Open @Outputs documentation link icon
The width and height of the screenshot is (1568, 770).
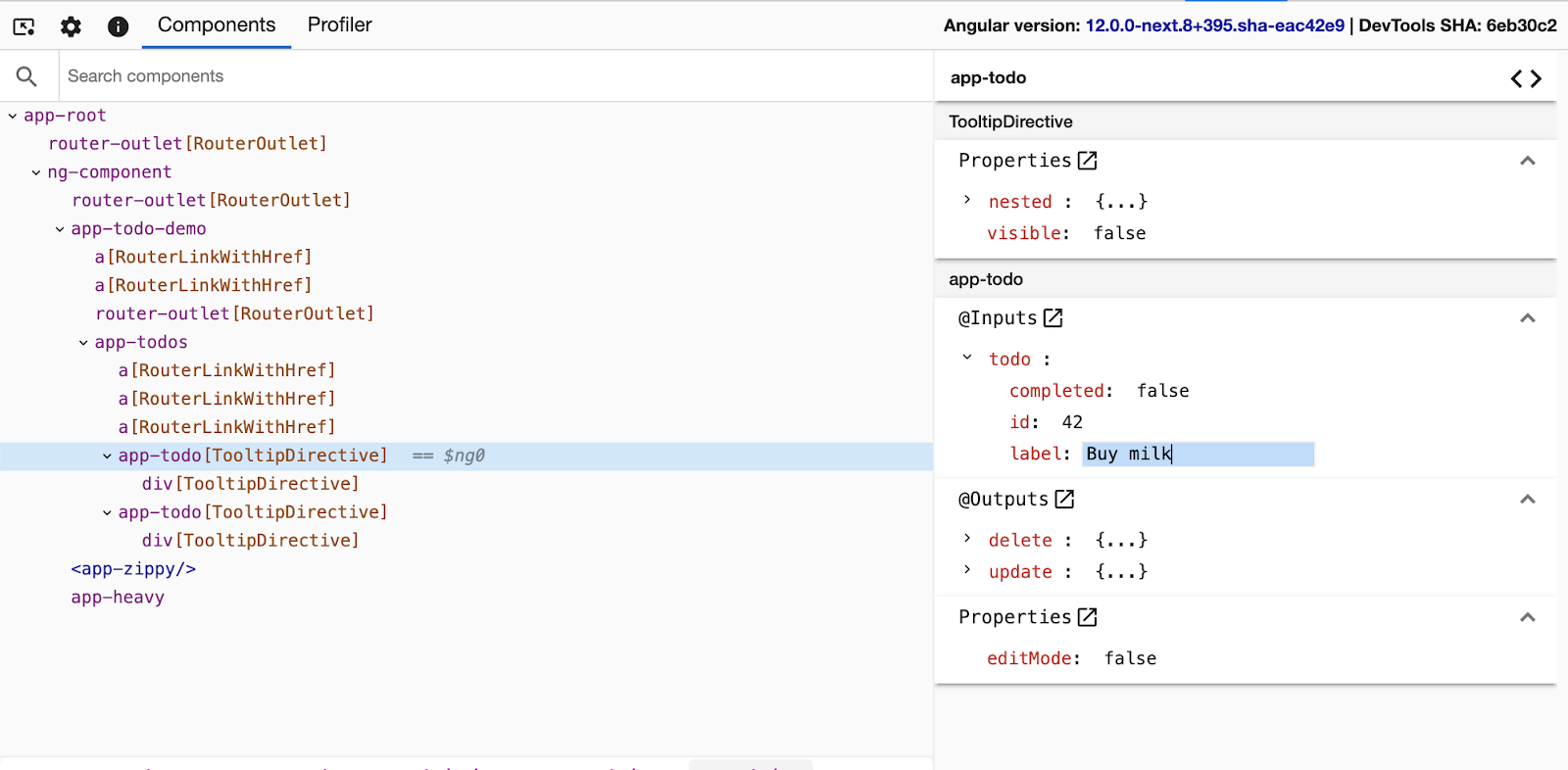1064,500
